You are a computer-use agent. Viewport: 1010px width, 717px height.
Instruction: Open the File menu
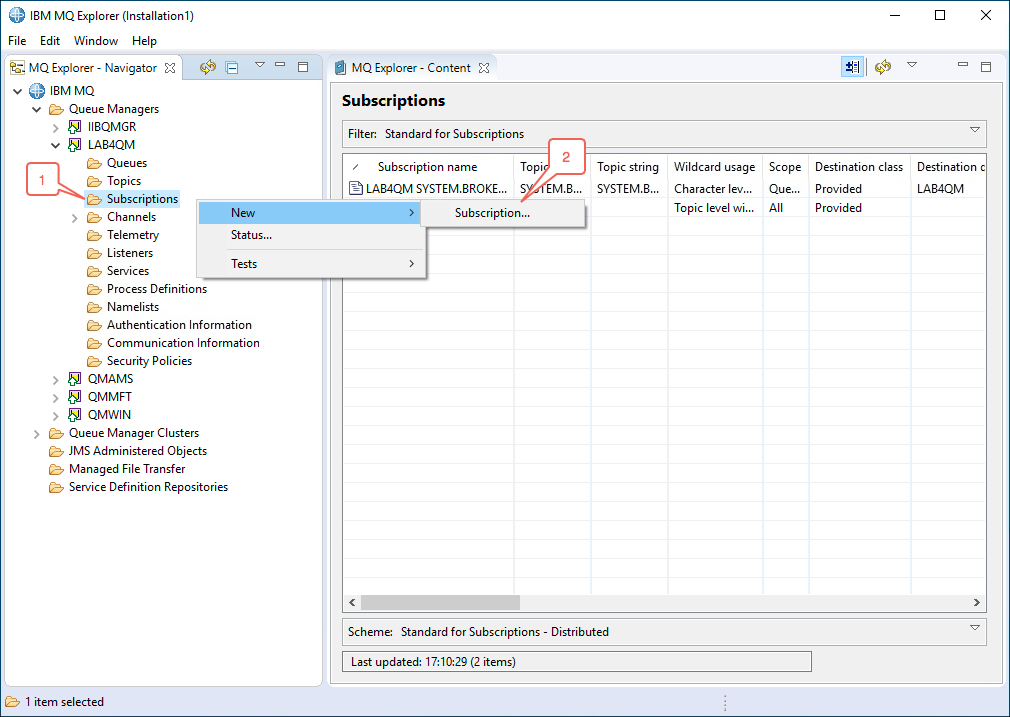(x=17, y=41)
